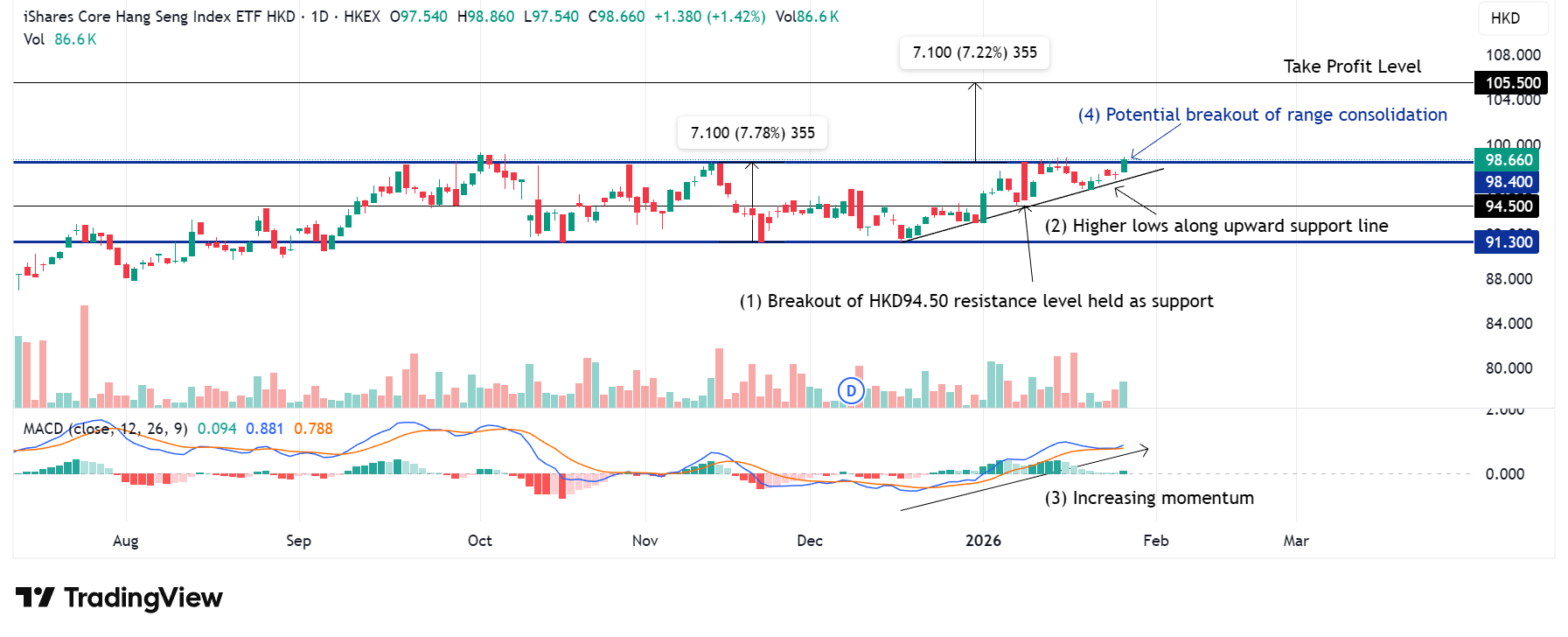Viewport: 1568px width, 637px height.
Task: Click the dividend D marker on volume pane
Action: click(x=851, y=391)
